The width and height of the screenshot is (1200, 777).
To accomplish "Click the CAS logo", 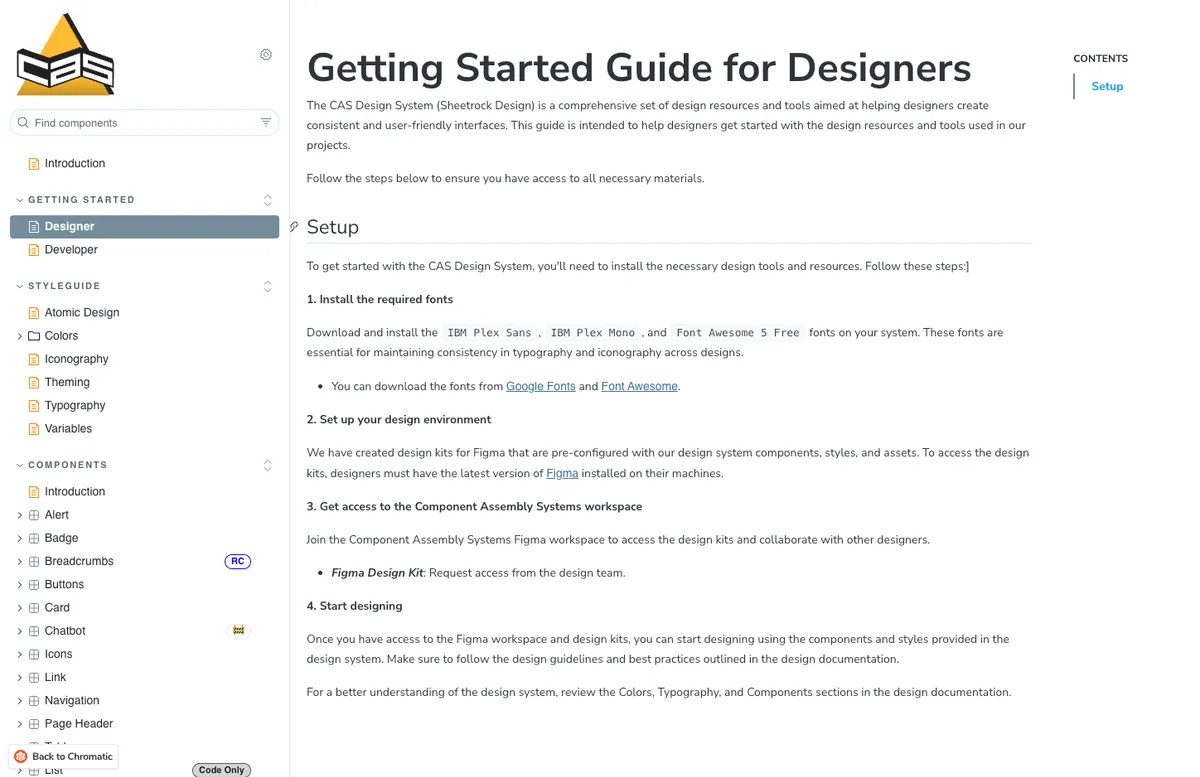I will point(64,53).
